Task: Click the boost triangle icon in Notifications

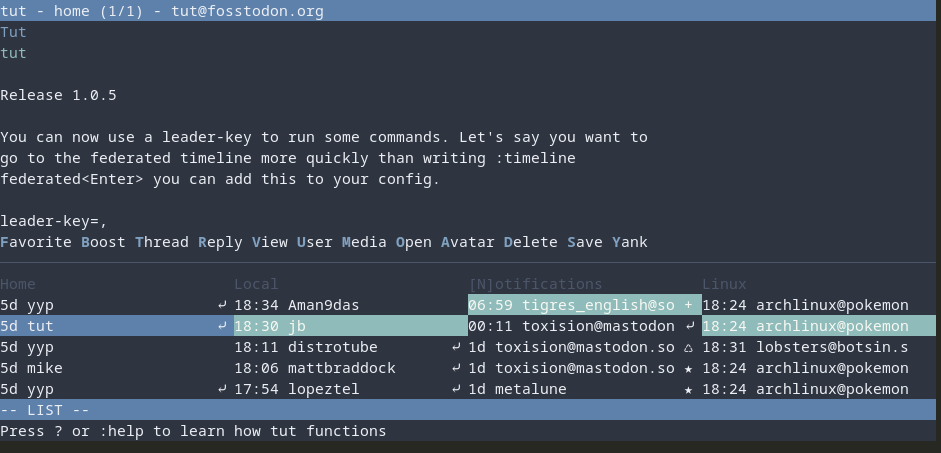Action: coord(688,347)
